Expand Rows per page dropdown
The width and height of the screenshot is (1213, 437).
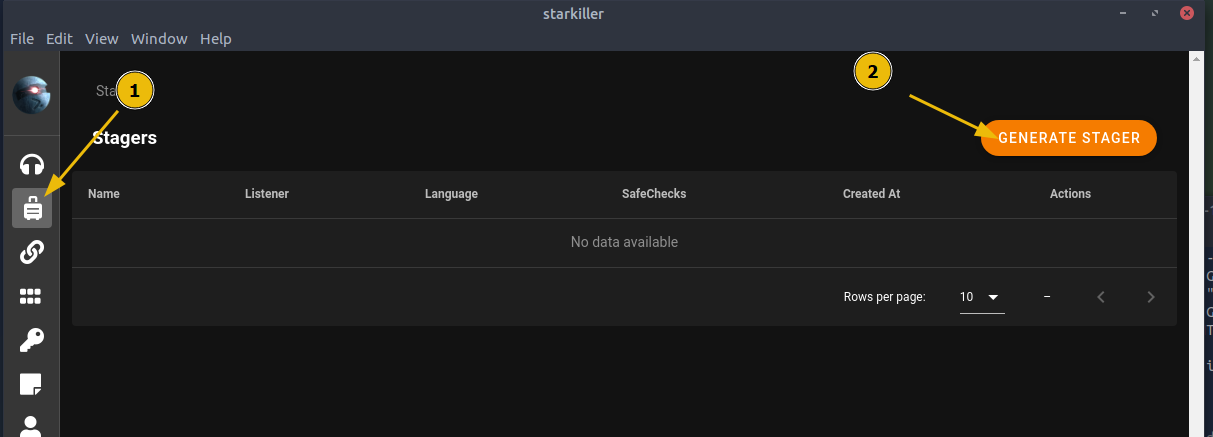click(982, 297)
